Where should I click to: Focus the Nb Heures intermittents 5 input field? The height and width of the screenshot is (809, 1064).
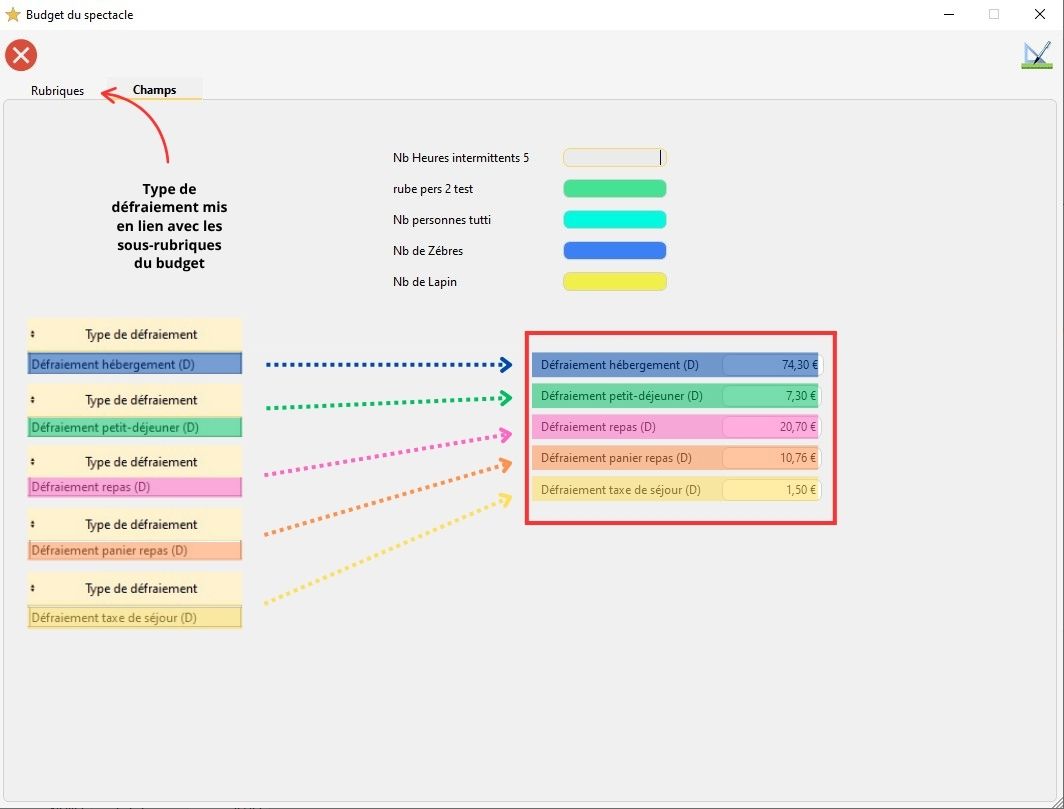613,158
